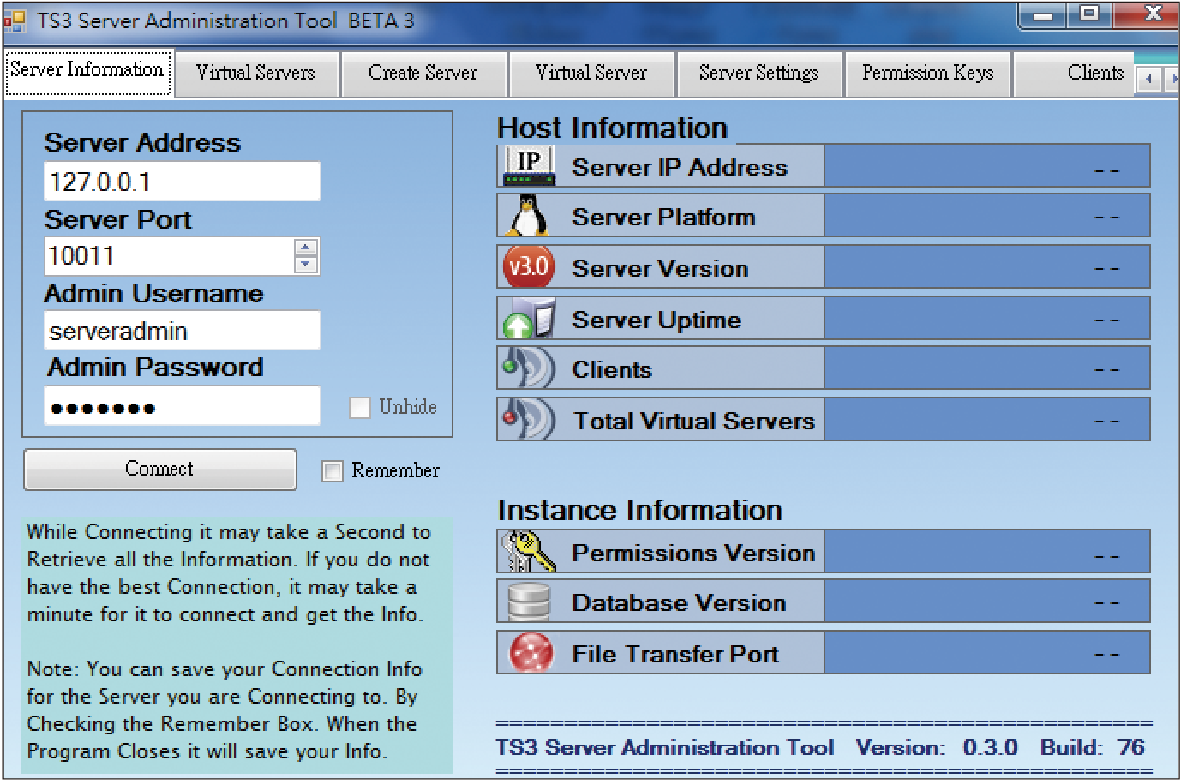This screenshot has width=1183, height=783.
Task: Click the red v3.0 Server Version icon
Action: pos(529,267)
